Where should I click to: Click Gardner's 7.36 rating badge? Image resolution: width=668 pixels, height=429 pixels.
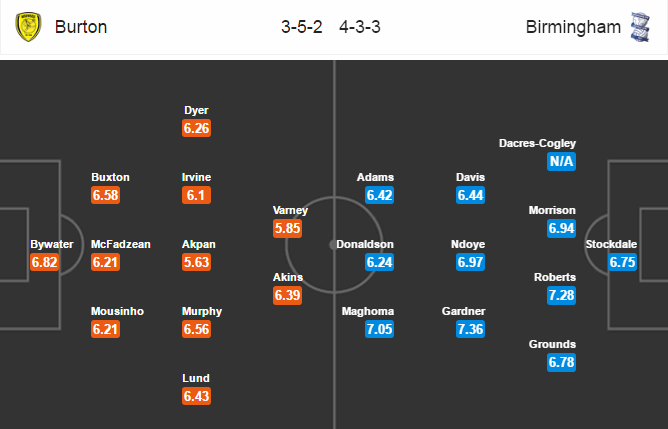(x=470, y=329)
